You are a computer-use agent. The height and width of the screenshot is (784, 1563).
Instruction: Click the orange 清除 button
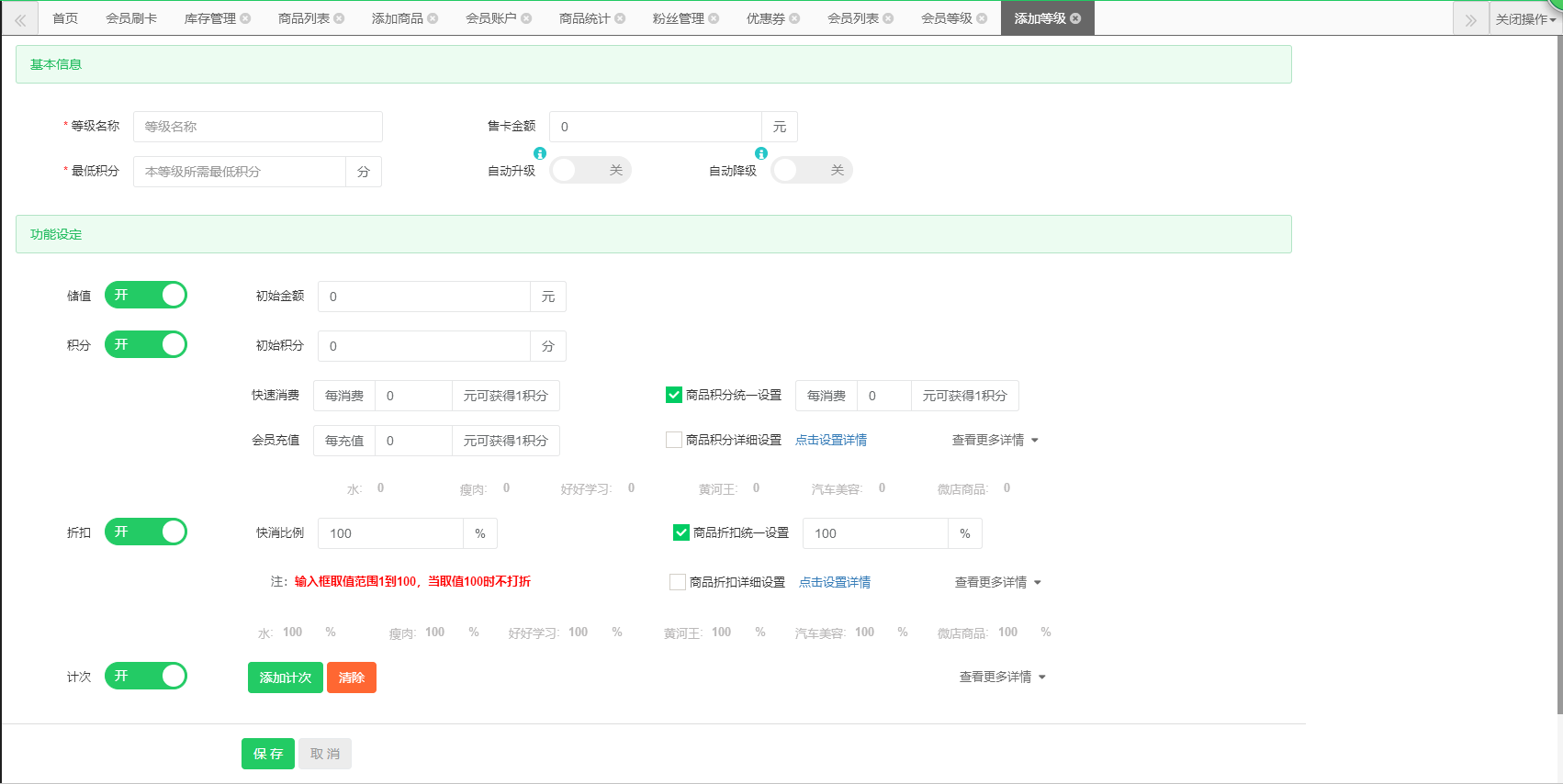[x=352, y=678]
